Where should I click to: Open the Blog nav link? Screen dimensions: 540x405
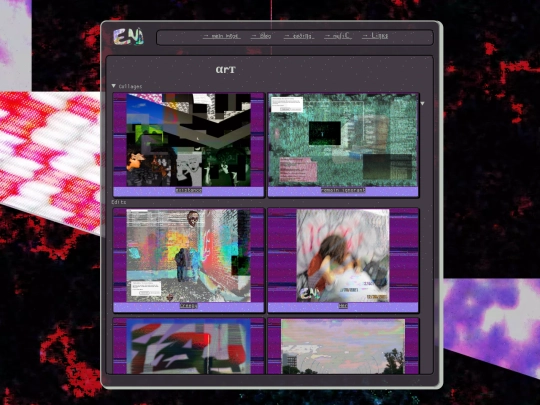[261, 36]
